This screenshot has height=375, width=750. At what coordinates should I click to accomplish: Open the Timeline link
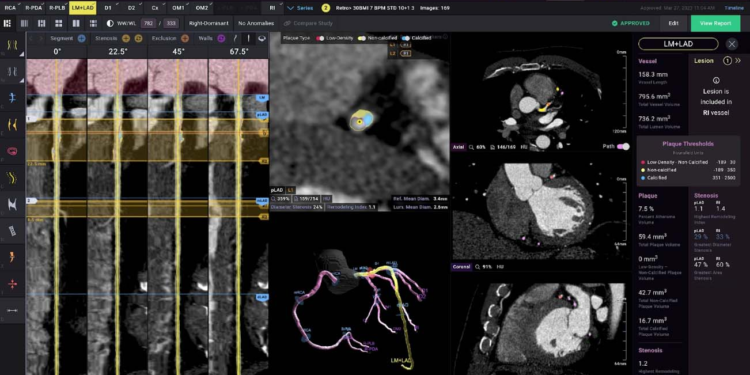click(734, 8)
